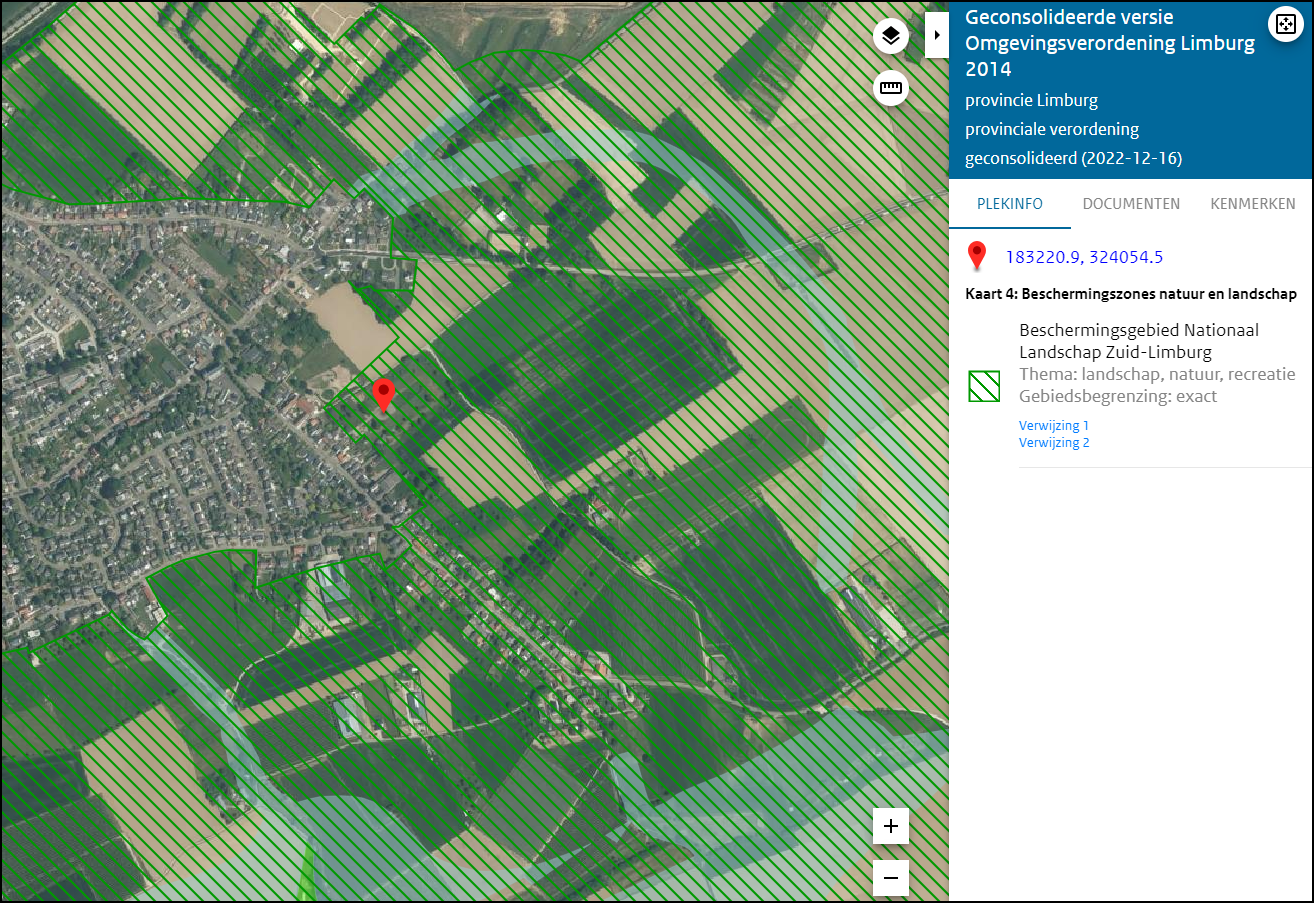Click the fit-to-plan extent icon in the header

click(1285, 24)
